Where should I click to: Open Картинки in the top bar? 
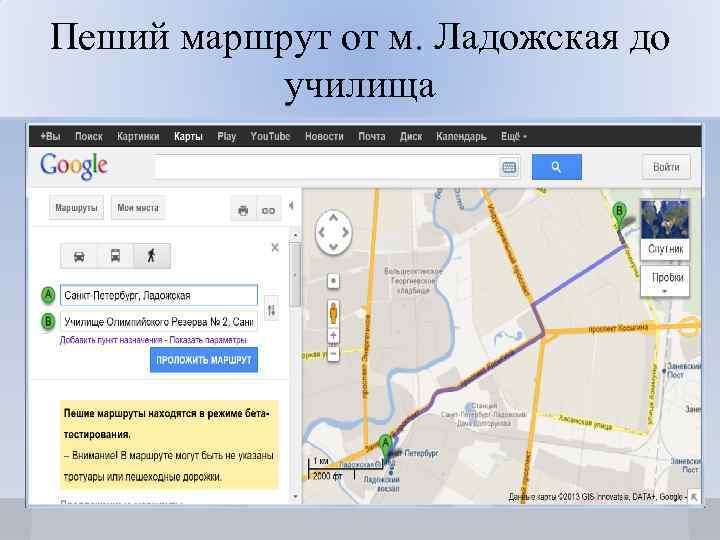coord(138,136)
